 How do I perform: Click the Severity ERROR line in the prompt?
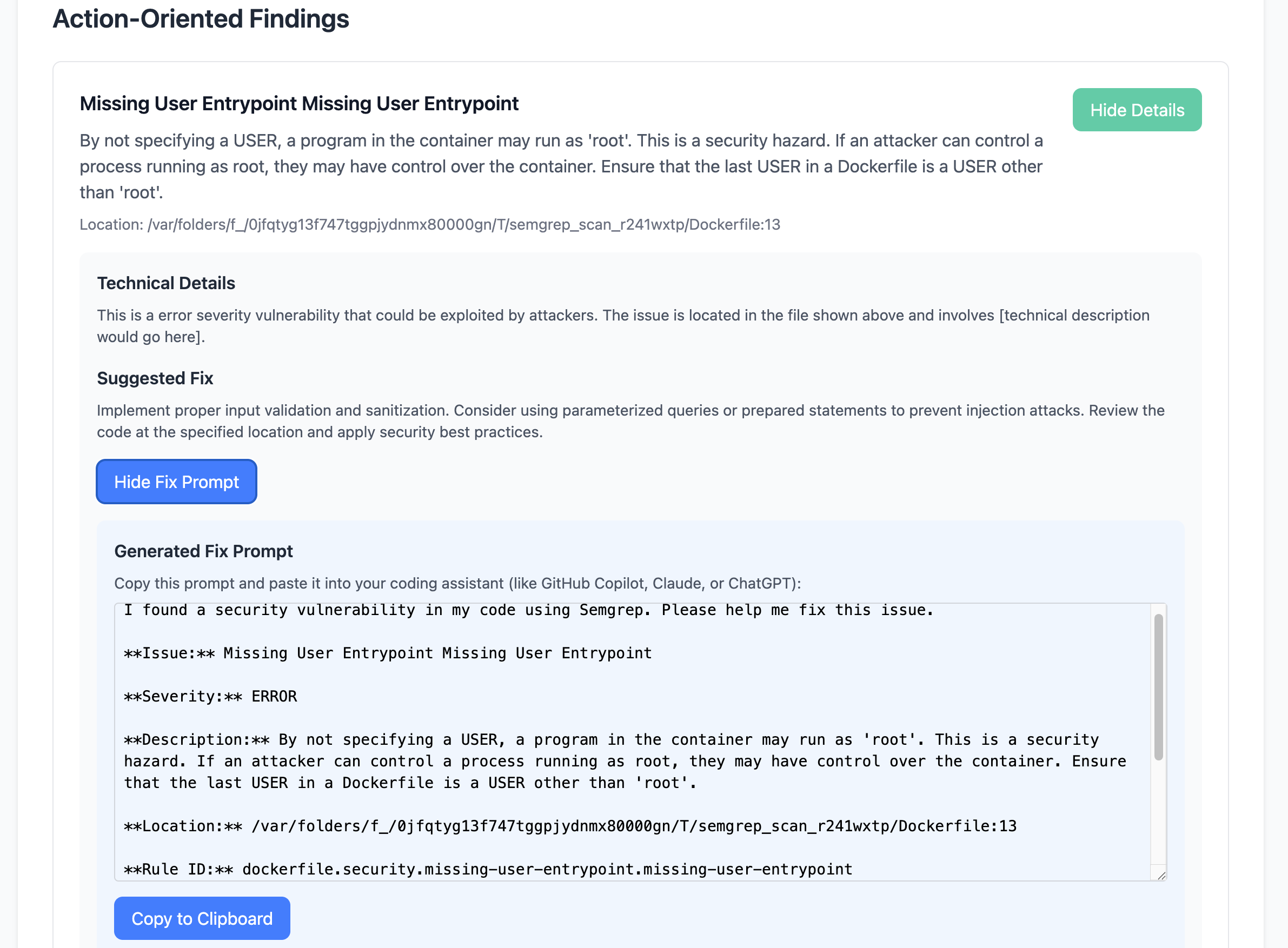[211, 697]
